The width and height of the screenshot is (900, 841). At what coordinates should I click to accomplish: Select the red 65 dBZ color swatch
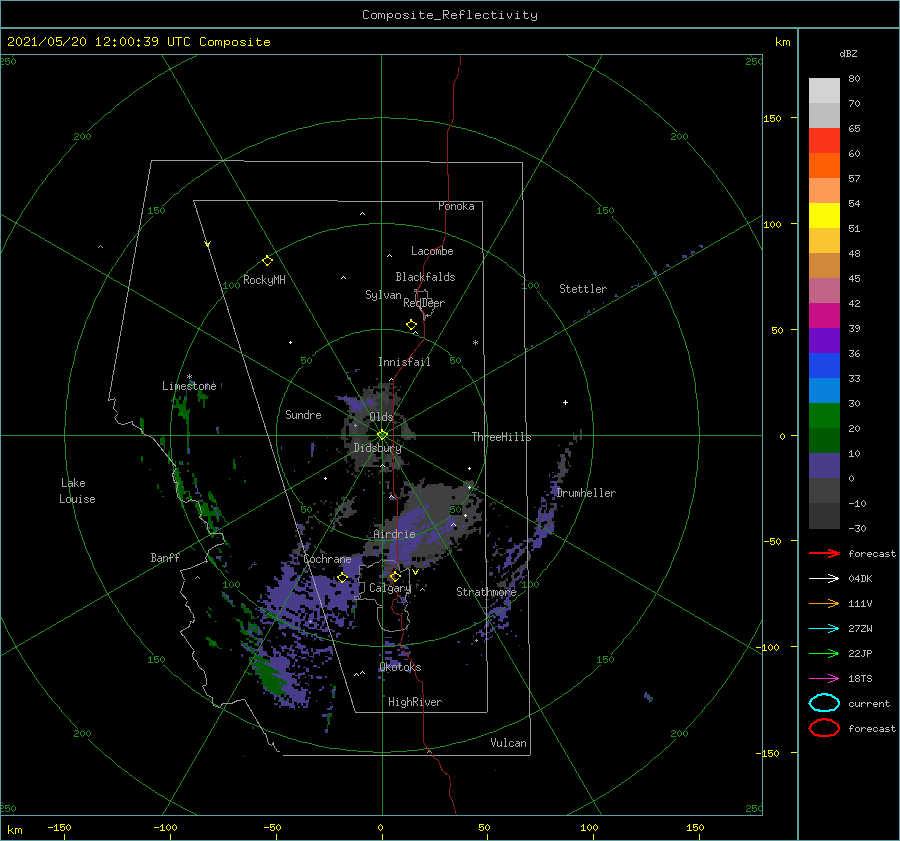tap(824, 140)
